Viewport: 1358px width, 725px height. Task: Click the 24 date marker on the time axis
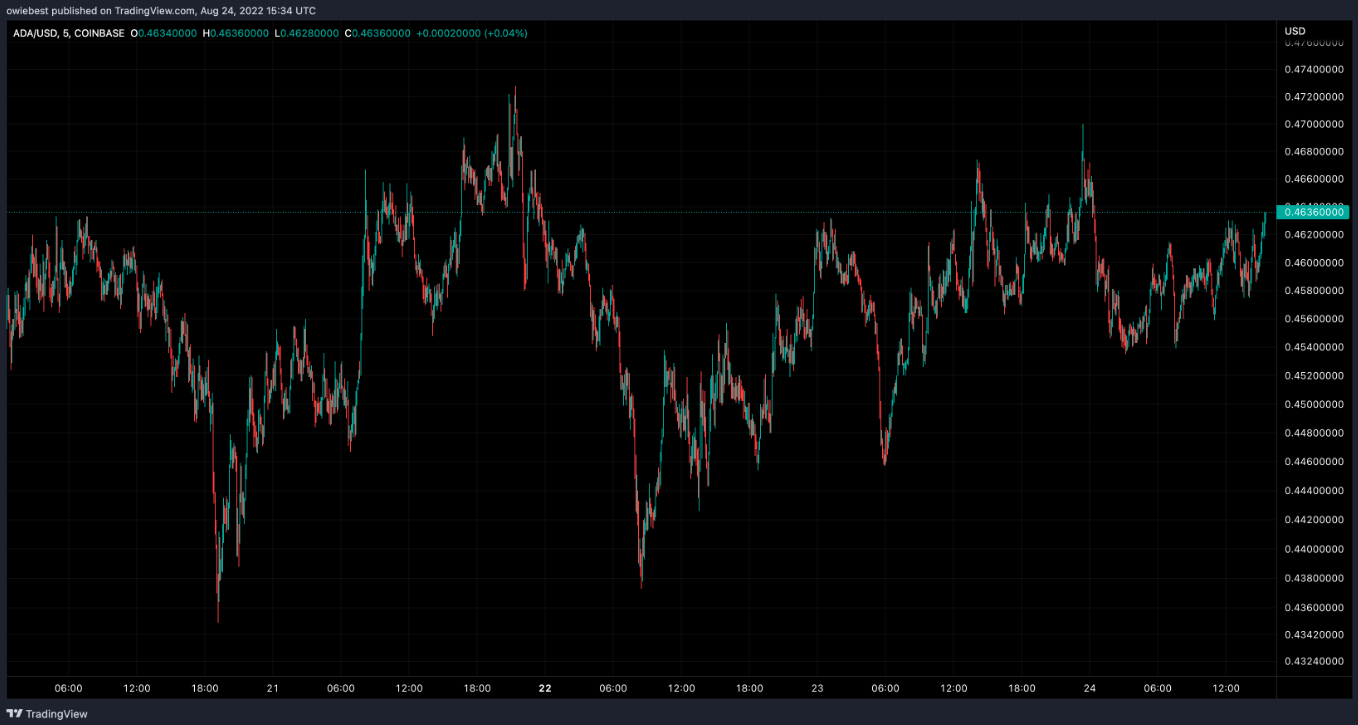tap(1089, 689)
